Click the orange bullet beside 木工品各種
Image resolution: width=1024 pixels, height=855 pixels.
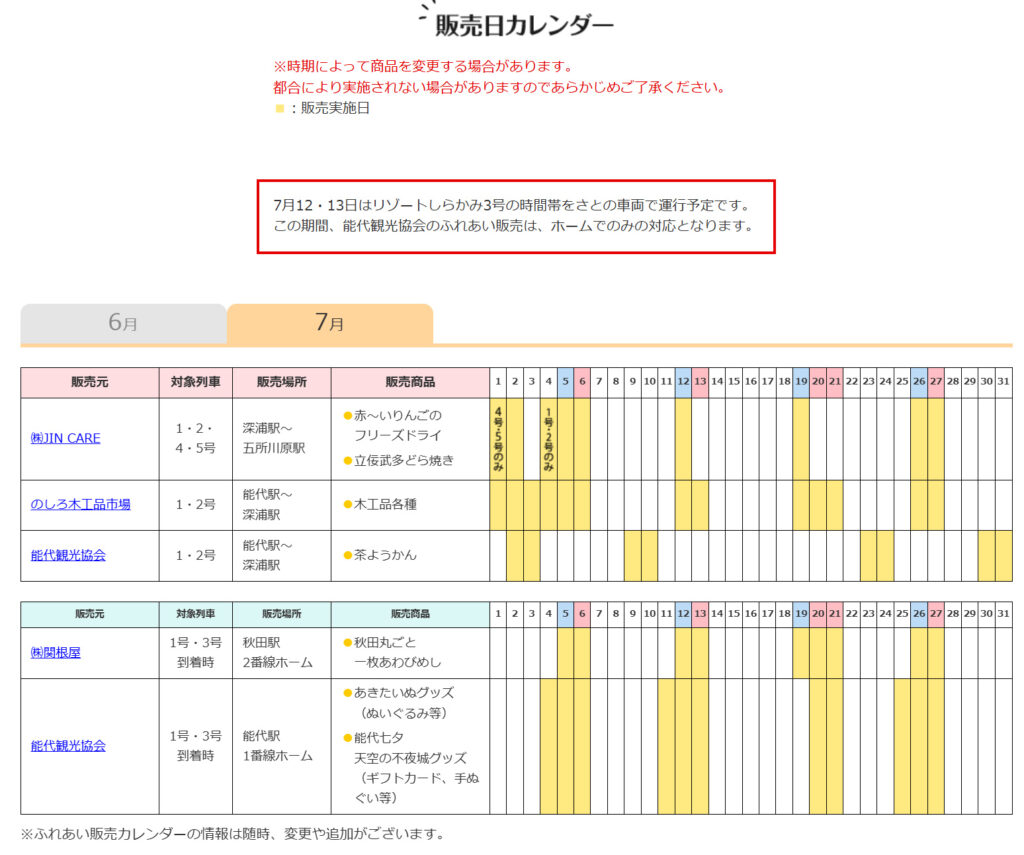pos(347,504)
